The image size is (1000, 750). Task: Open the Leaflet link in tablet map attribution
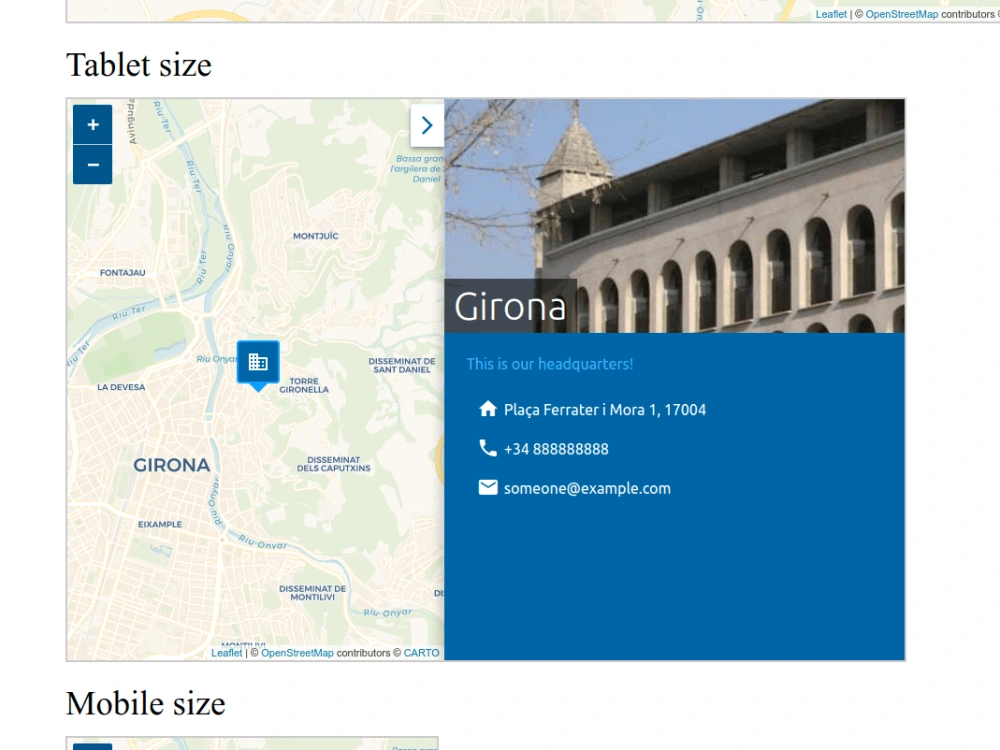pos(226,653)
